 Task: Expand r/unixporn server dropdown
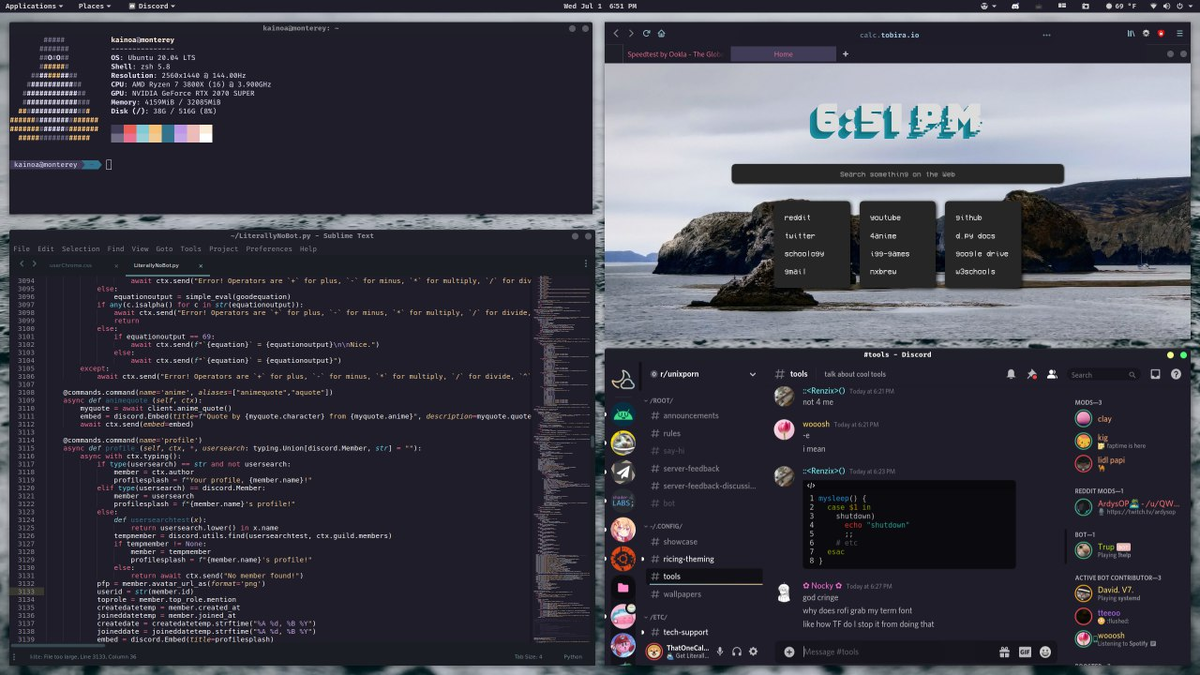click(753, 374)
